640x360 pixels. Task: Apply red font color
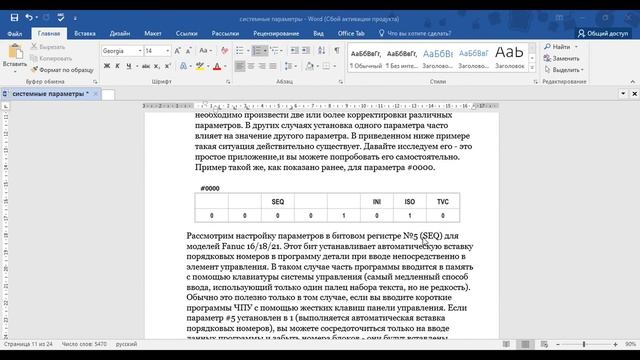tap(217, 66)
